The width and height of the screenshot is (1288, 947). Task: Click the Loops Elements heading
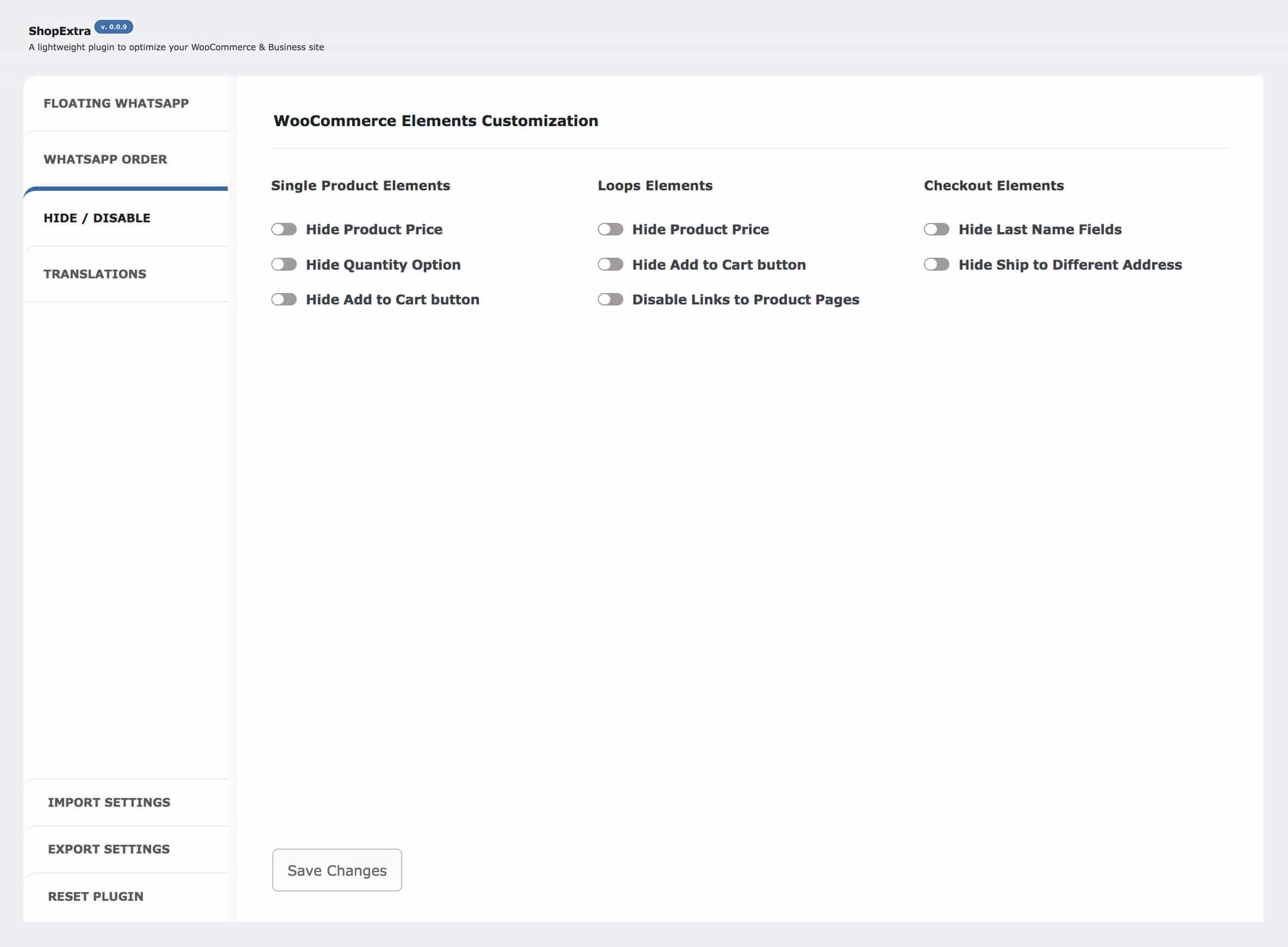tap(655, 186)
